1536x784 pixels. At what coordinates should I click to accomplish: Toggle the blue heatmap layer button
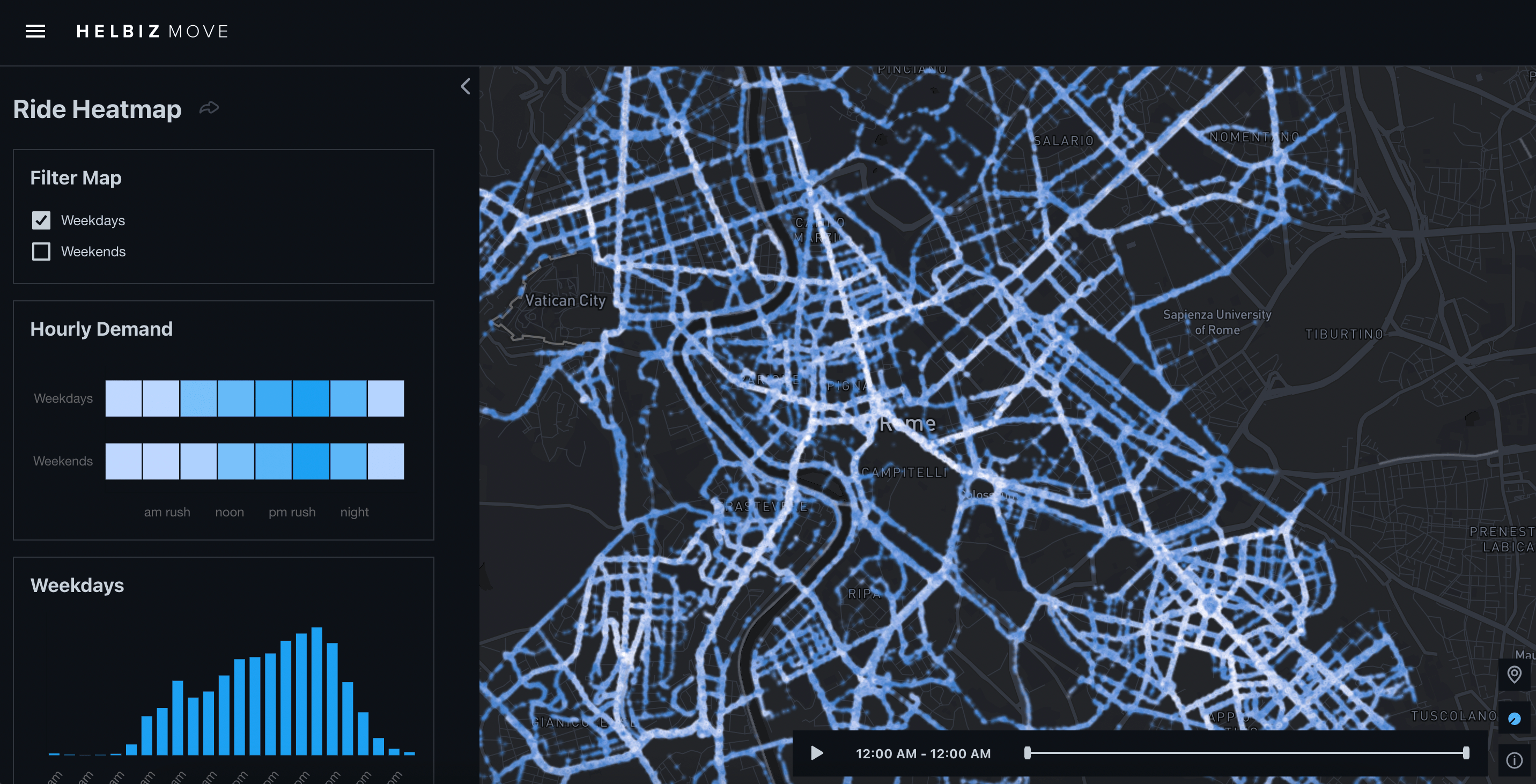pos(1514,719)
